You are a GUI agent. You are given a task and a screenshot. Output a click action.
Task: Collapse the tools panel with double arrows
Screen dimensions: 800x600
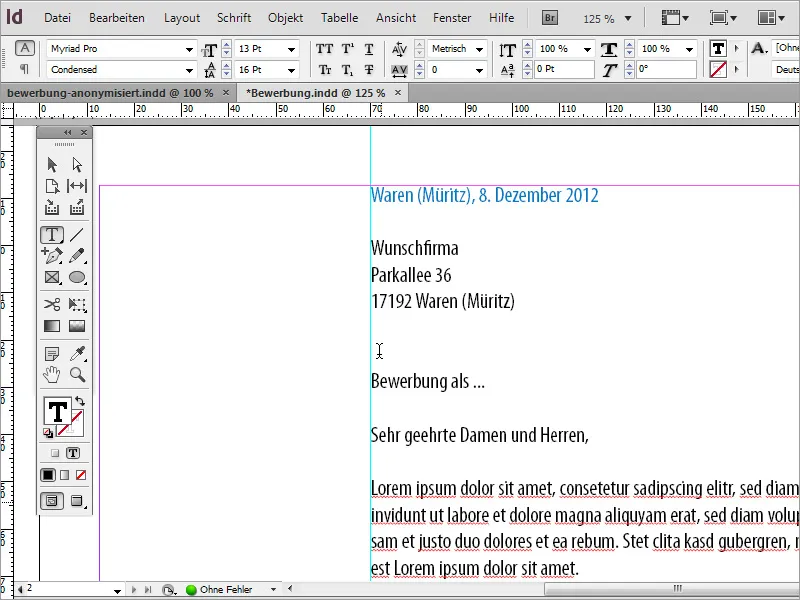coord(67,133)
